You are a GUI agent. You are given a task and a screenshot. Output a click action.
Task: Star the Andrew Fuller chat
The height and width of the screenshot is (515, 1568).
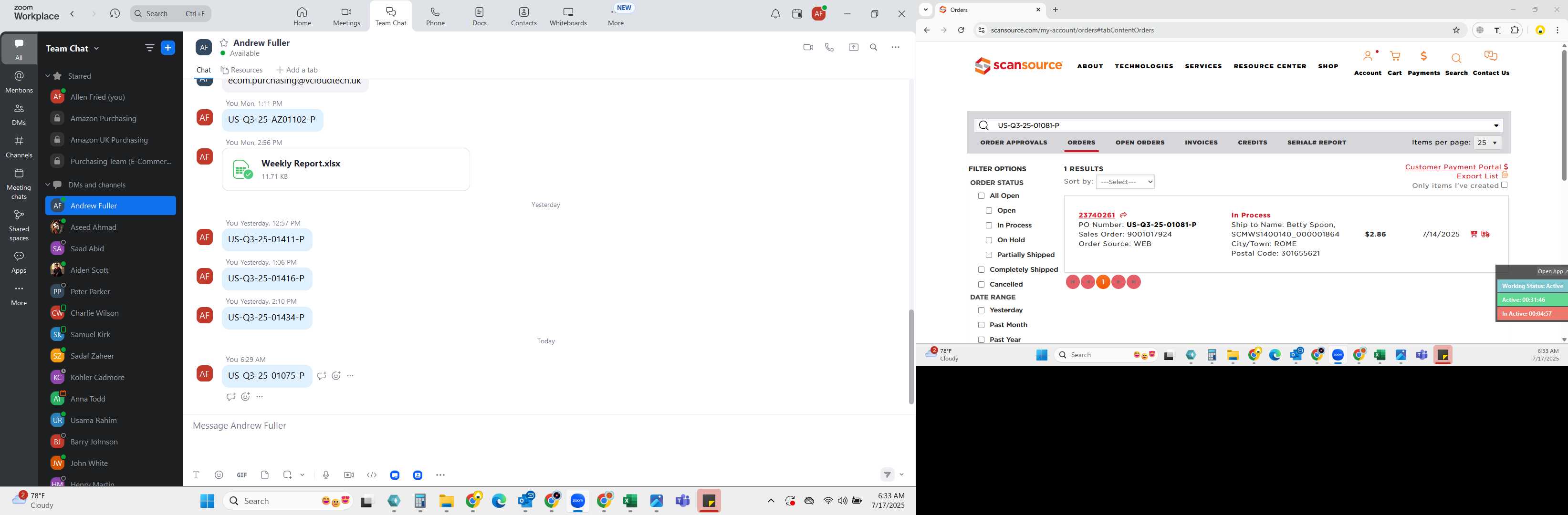[224, 42]
